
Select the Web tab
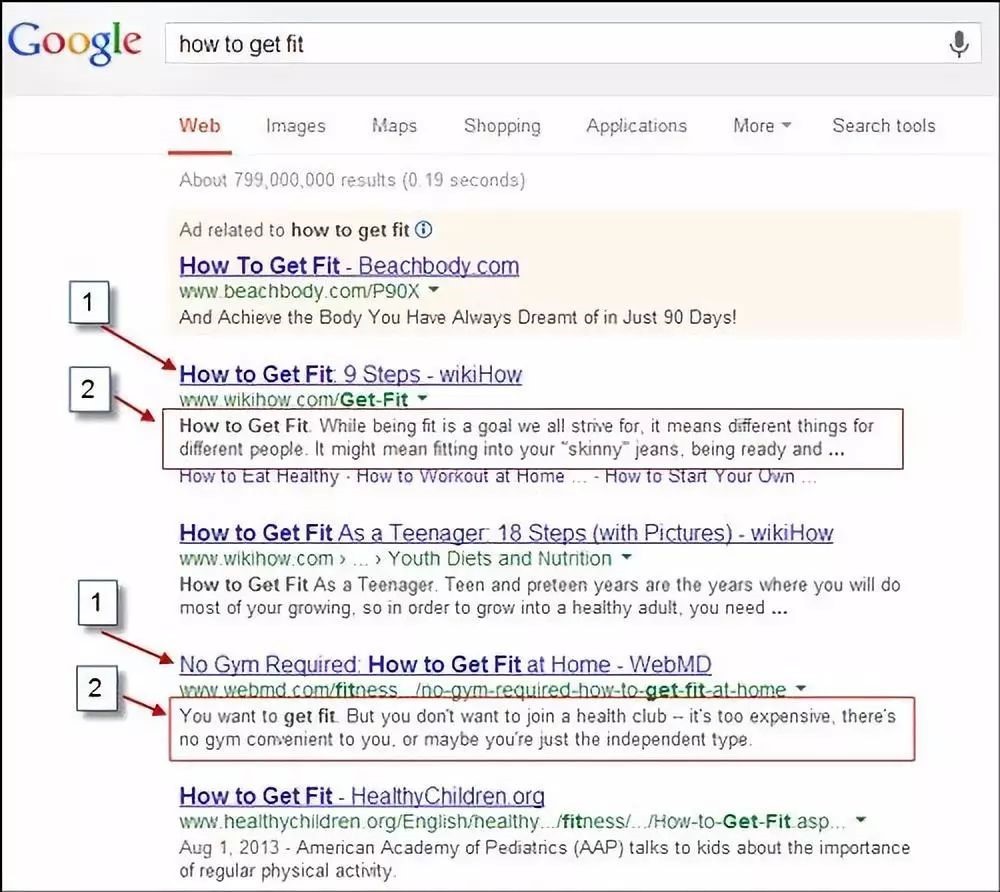coord(200,126)
